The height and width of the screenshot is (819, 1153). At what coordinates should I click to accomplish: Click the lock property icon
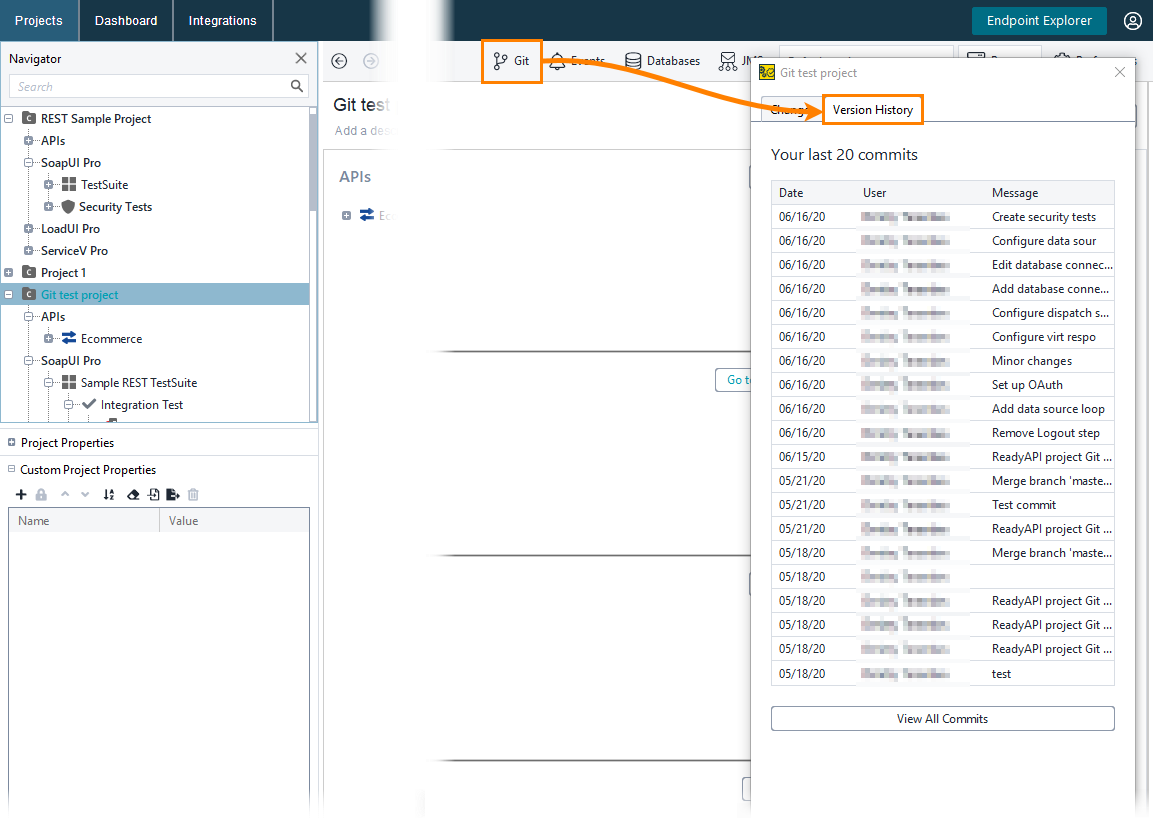41,495
